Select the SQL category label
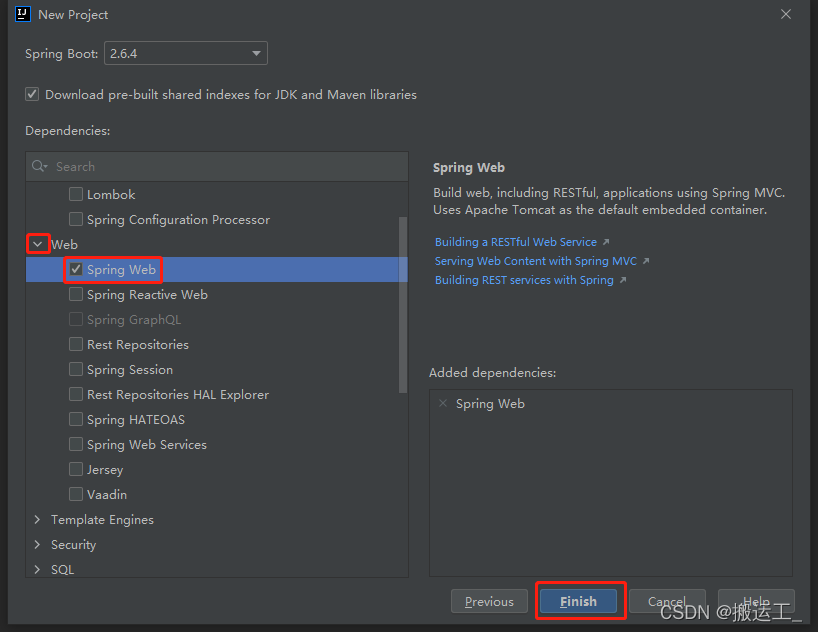This screenshot has width=818, height=632. coord(63,570)
